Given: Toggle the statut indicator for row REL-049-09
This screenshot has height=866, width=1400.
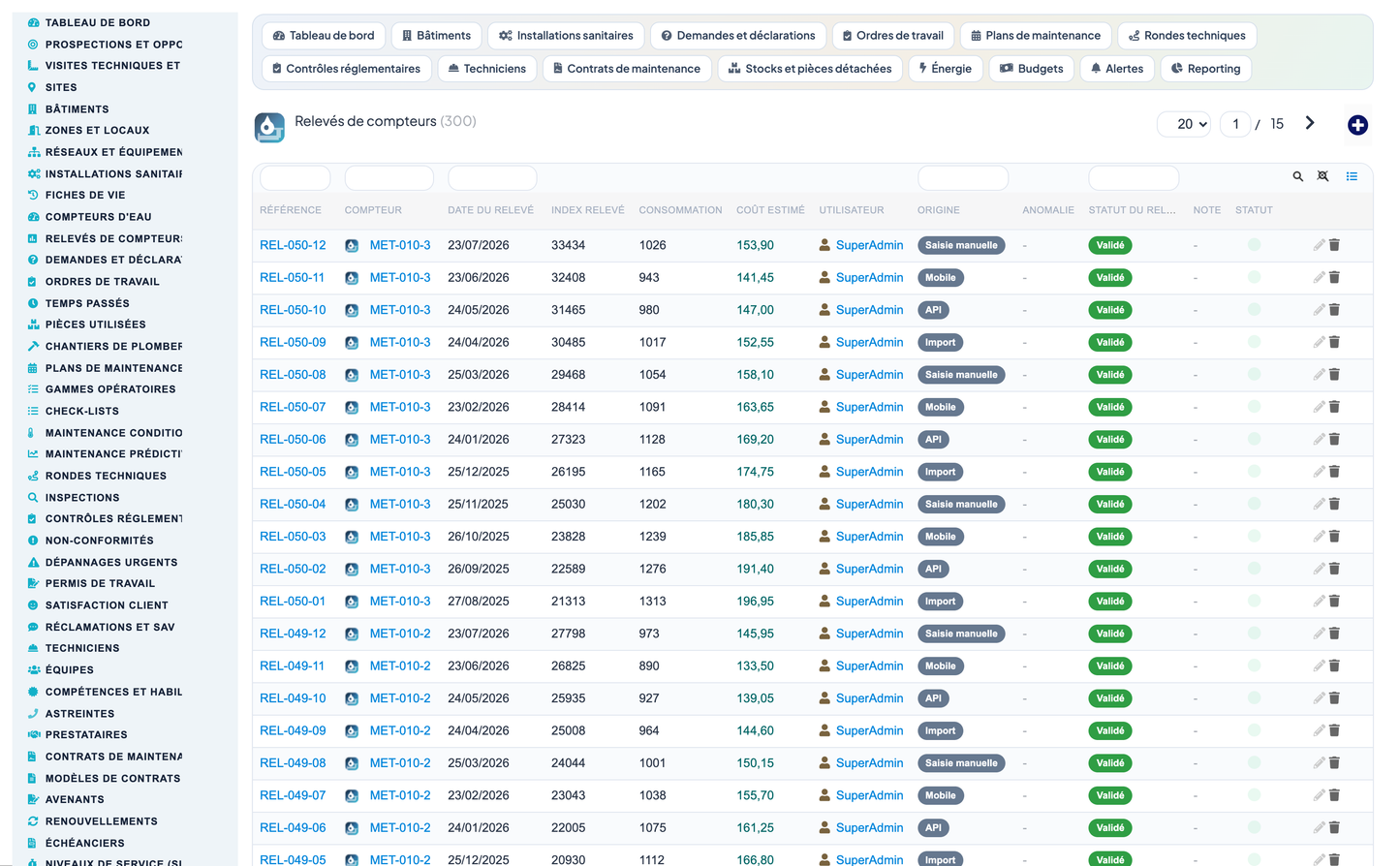Looking at the screenshot, I should point(1254,730).
